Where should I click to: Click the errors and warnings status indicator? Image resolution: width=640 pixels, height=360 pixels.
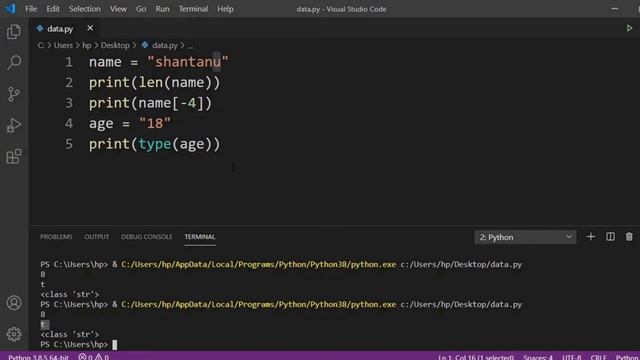(x=93, y=357)
